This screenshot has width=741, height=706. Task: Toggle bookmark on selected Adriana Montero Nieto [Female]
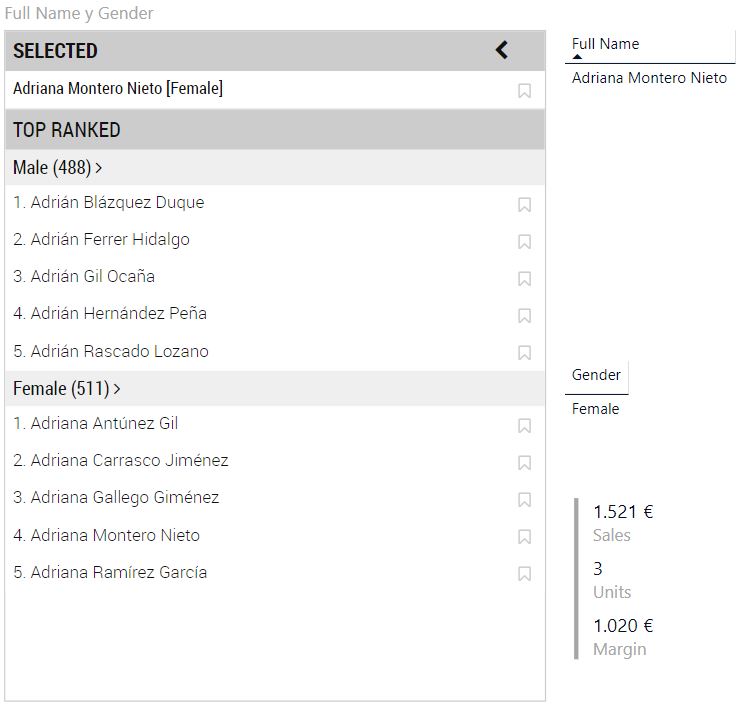click(x=524, y=91)
